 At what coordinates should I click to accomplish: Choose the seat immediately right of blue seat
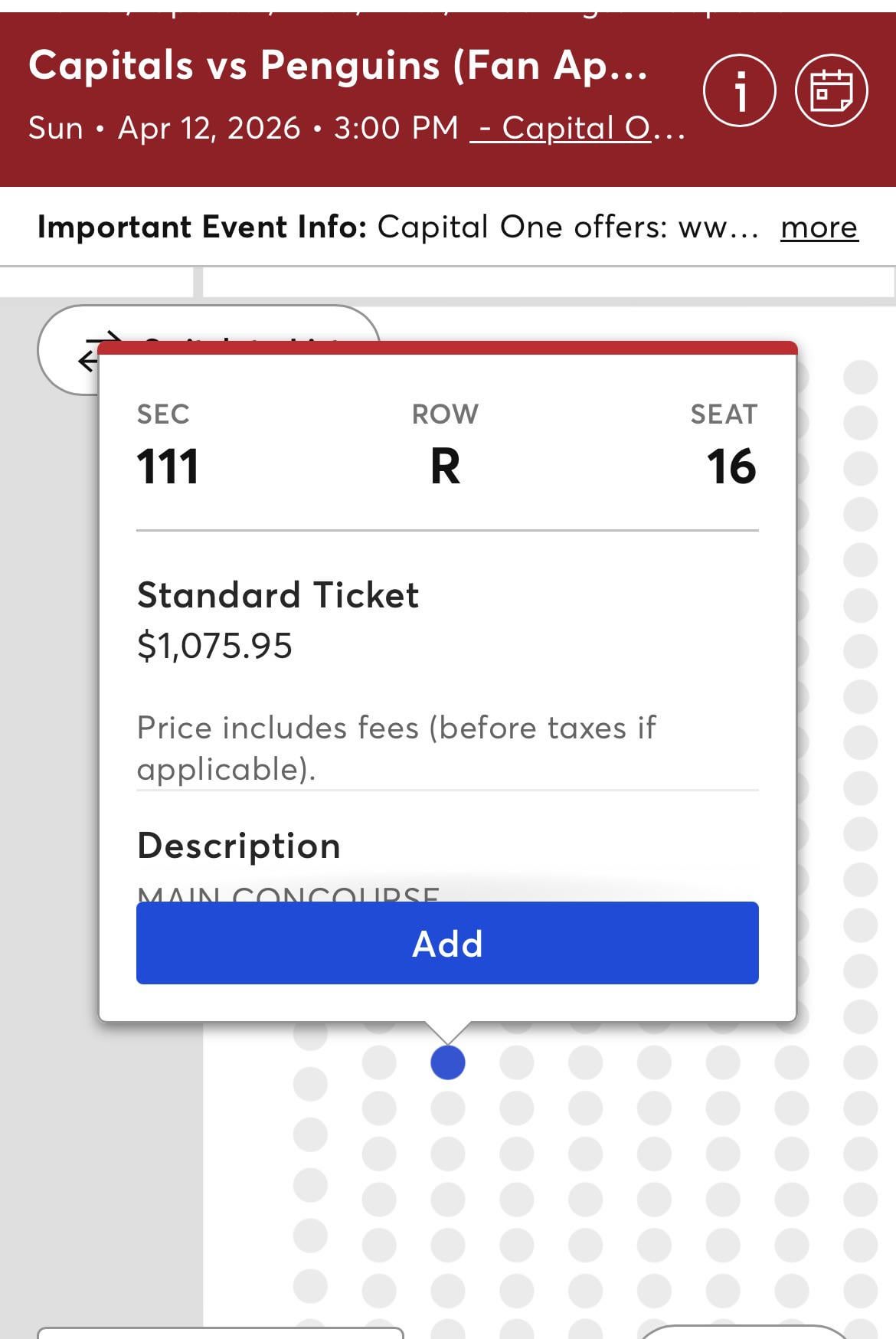pyautogui.click(x=517, y=1062)
